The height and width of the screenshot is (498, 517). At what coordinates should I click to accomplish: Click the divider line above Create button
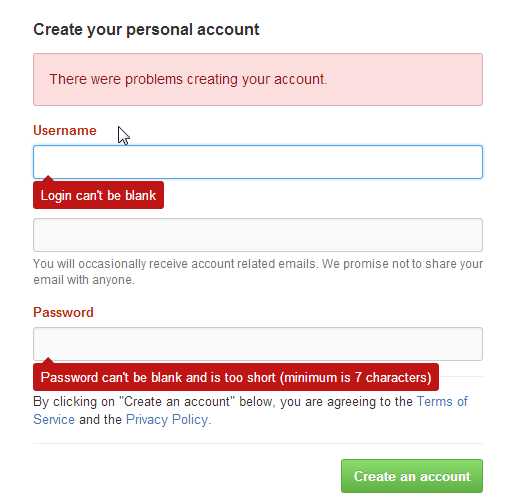[258, 444]
